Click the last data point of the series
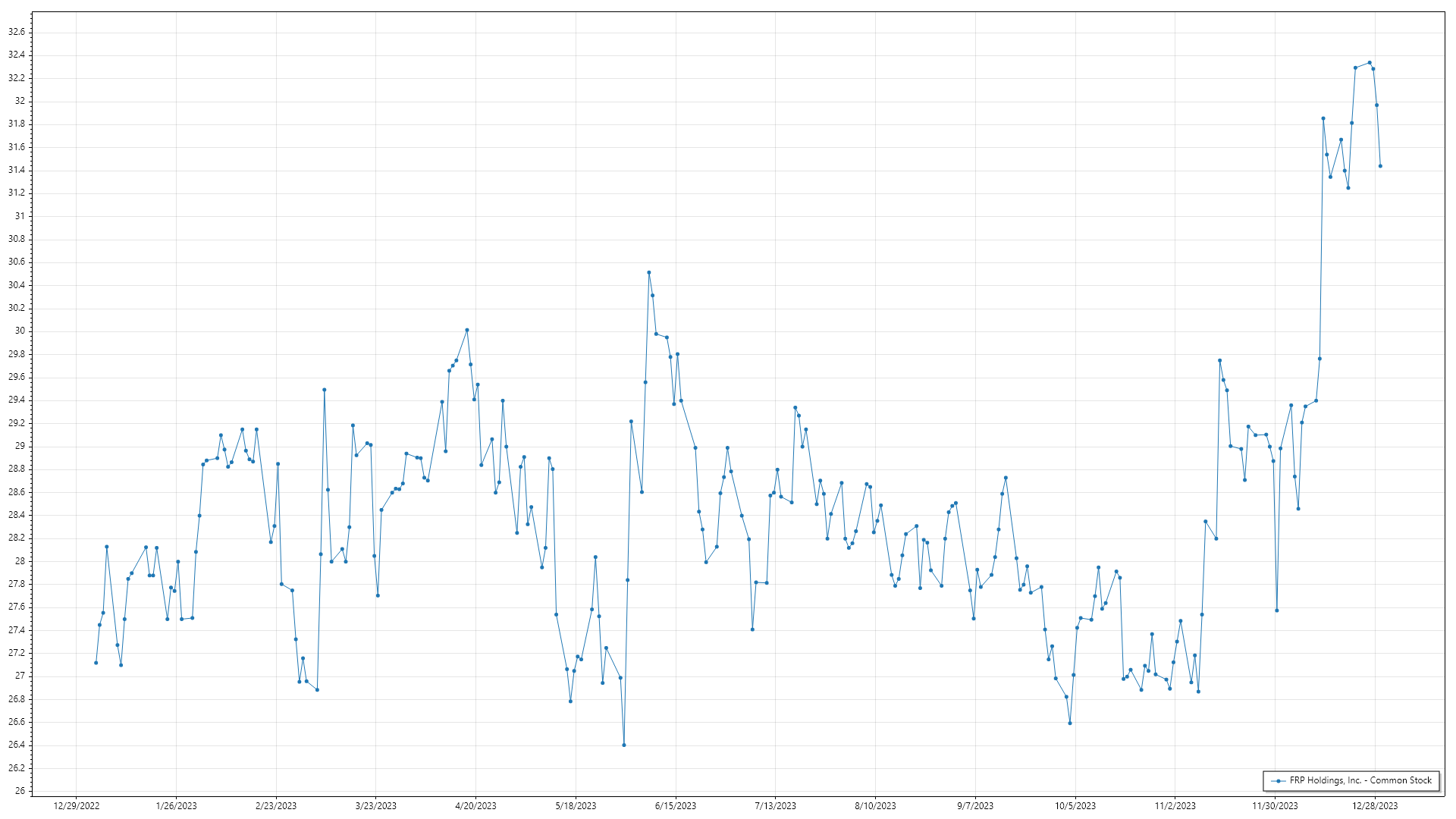 pyautogui.click(x=1380, y=166)
